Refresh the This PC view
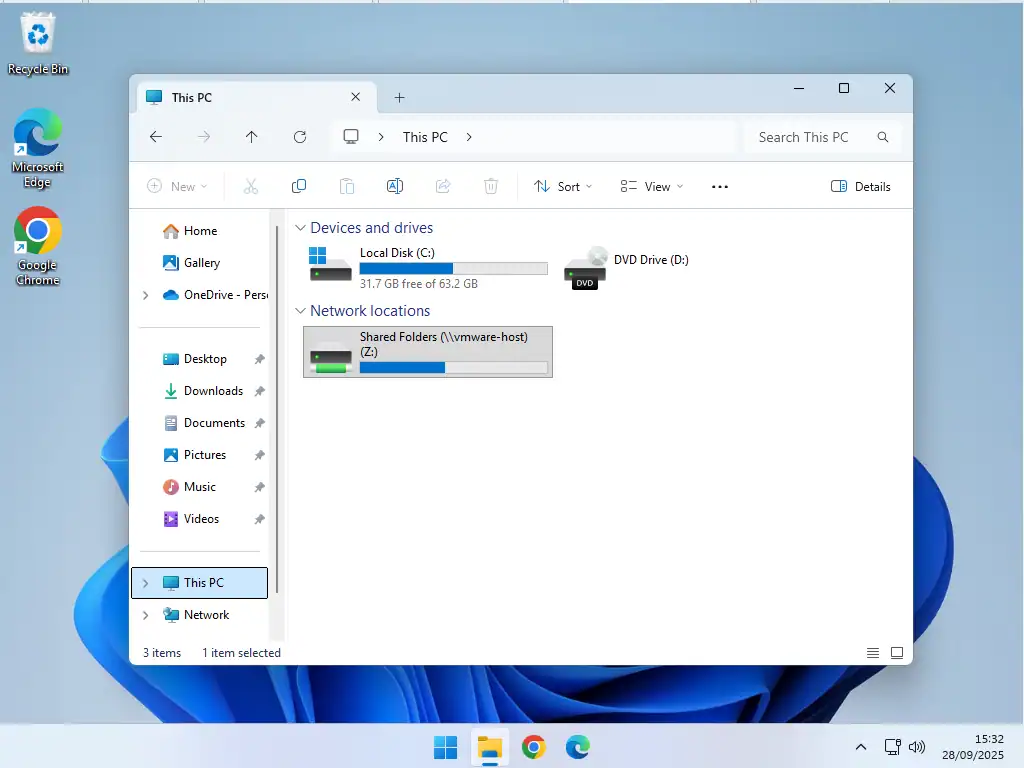Image resolution: width=1024 pixels, height=768 pixels. [x=300, y=137]
